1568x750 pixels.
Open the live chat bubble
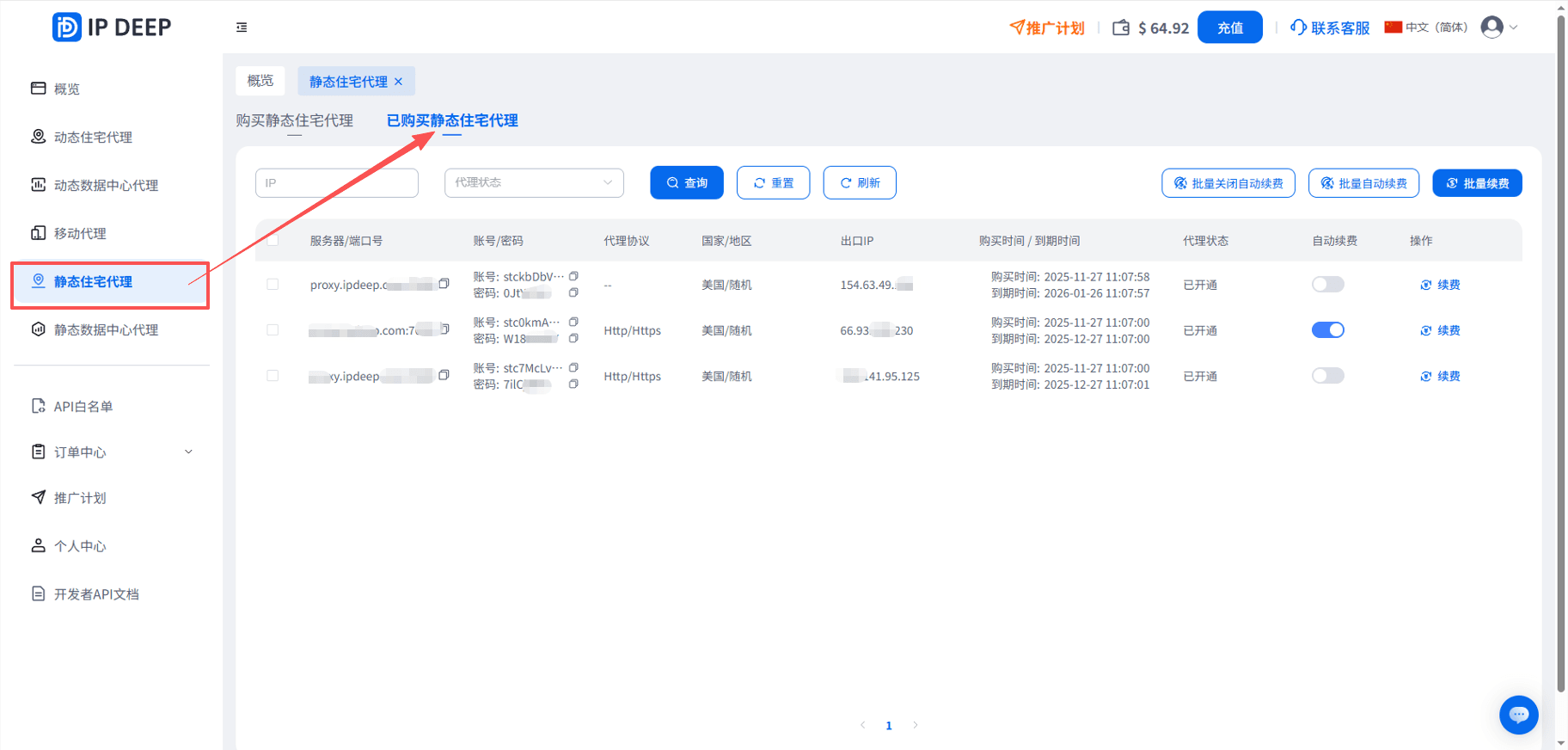coord(1518,715)
